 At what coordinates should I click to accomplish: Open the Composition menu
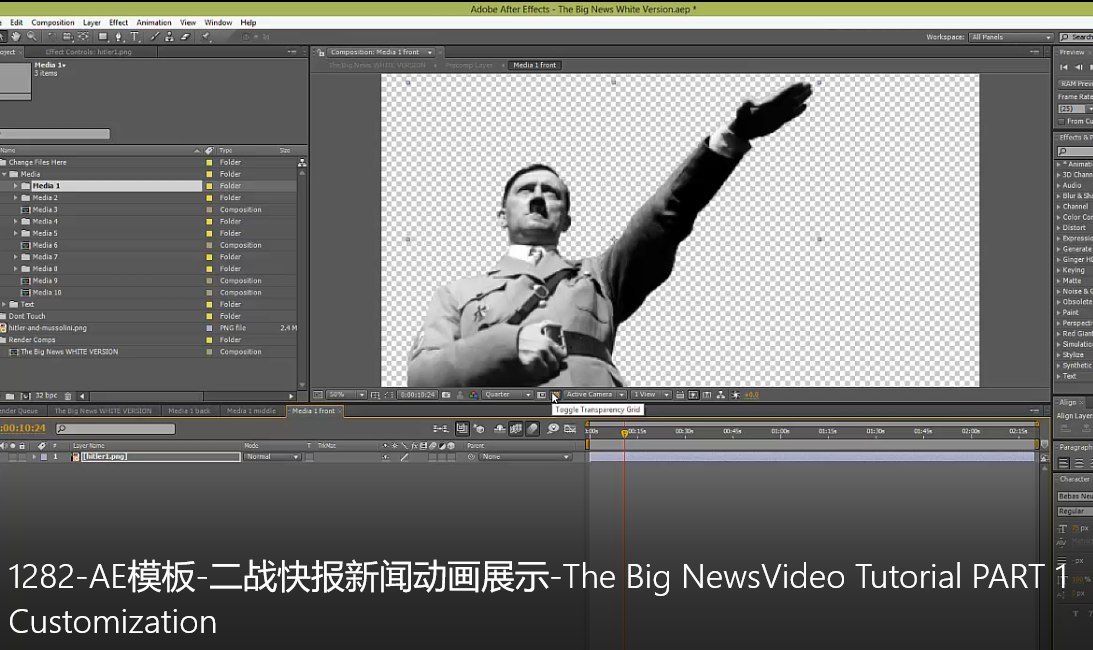pos(52,22)
